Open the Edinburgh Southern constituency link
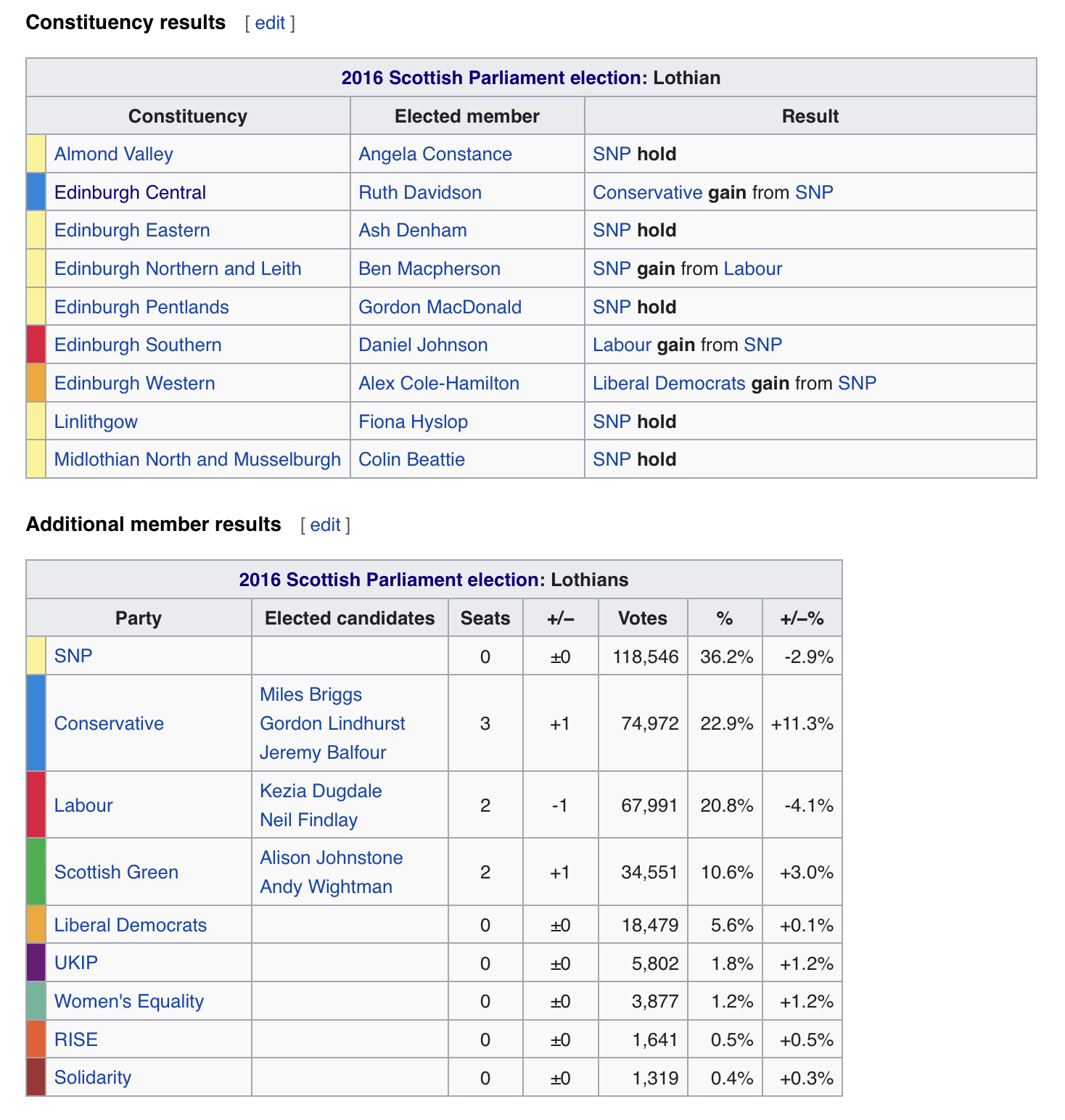Image resolution: width=1065 pixels, height=1120 pixels. click(x=138, y=345)
